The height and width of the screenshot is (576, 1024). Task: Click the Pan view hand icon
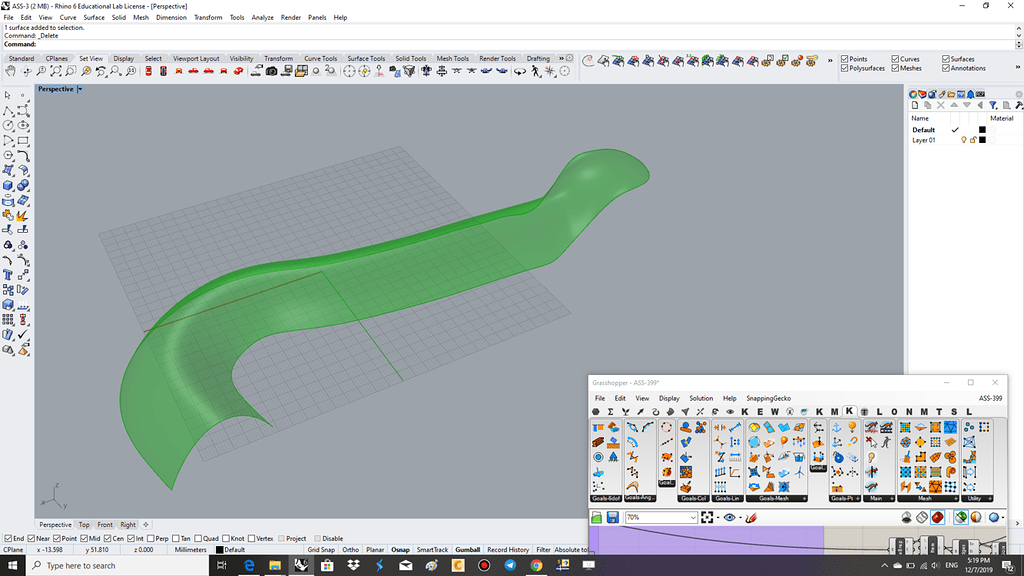11,71
